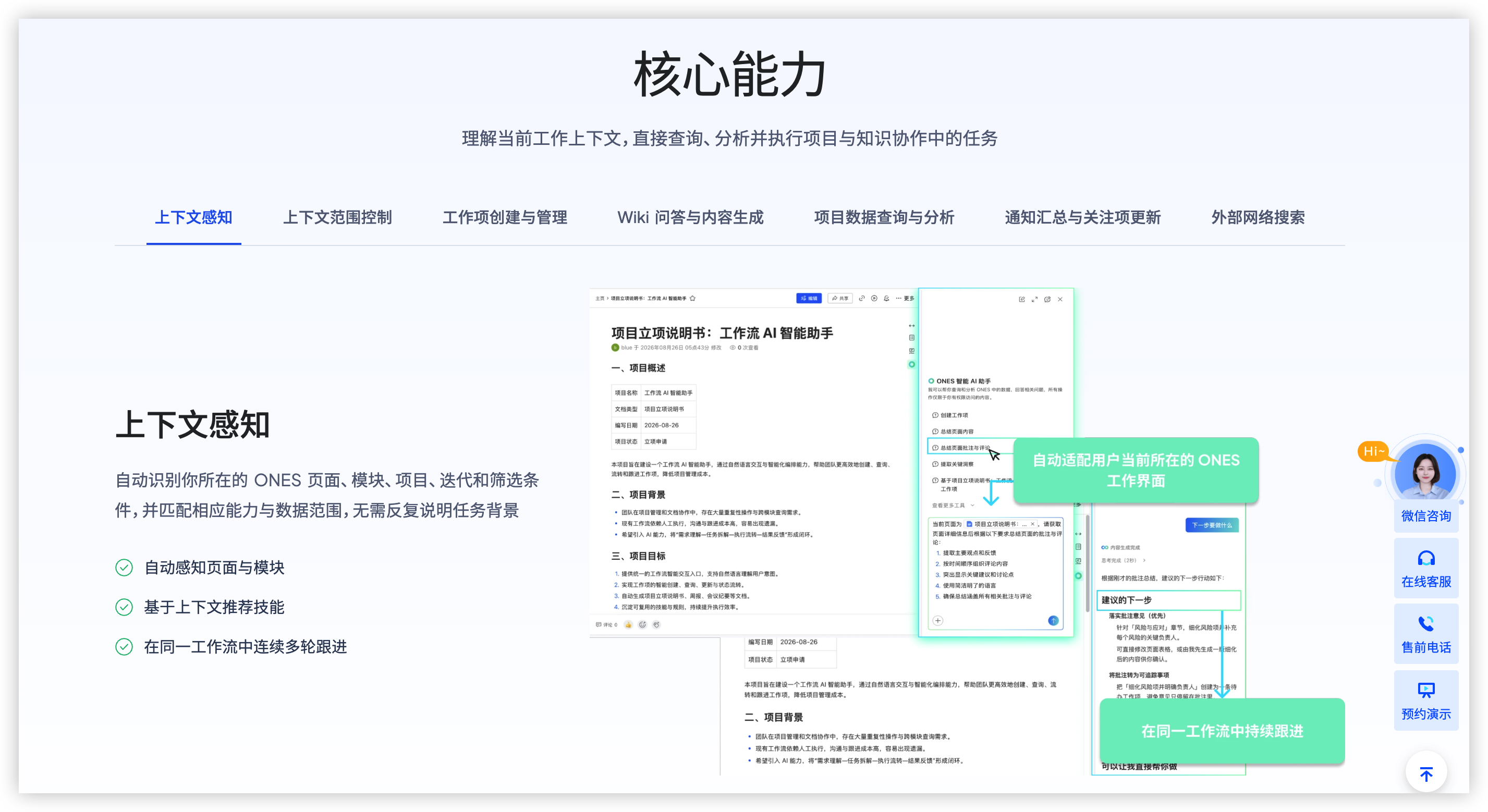The width and height of the screenshot is (1488, 812).
Task: Click the document title 项目立项说明书：工作流 AI 智能助手
Action: click(x=722, y=333)
